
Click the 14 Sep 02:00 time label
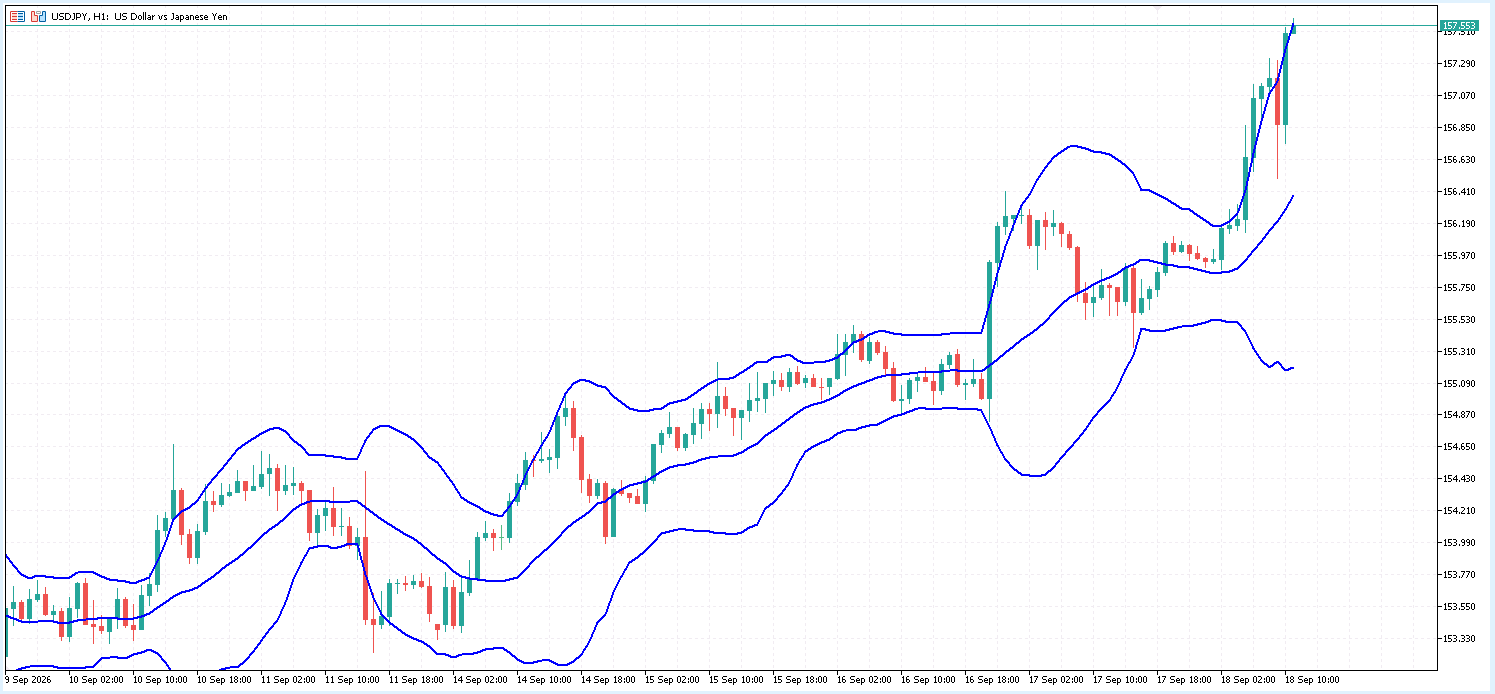[x=479, y=679]
